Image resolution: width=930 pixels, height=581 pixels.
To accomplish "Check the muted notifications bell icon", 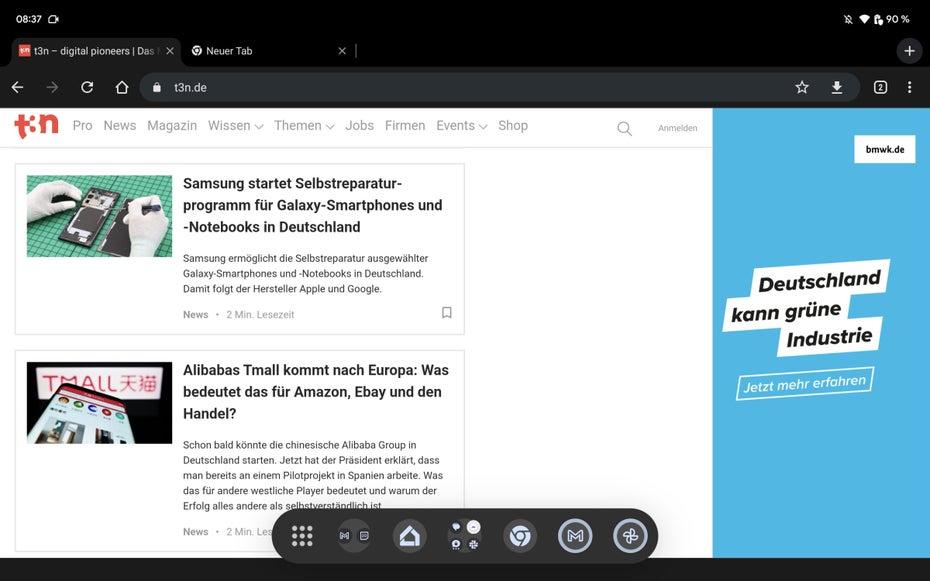I will click(x=848, y=19).
